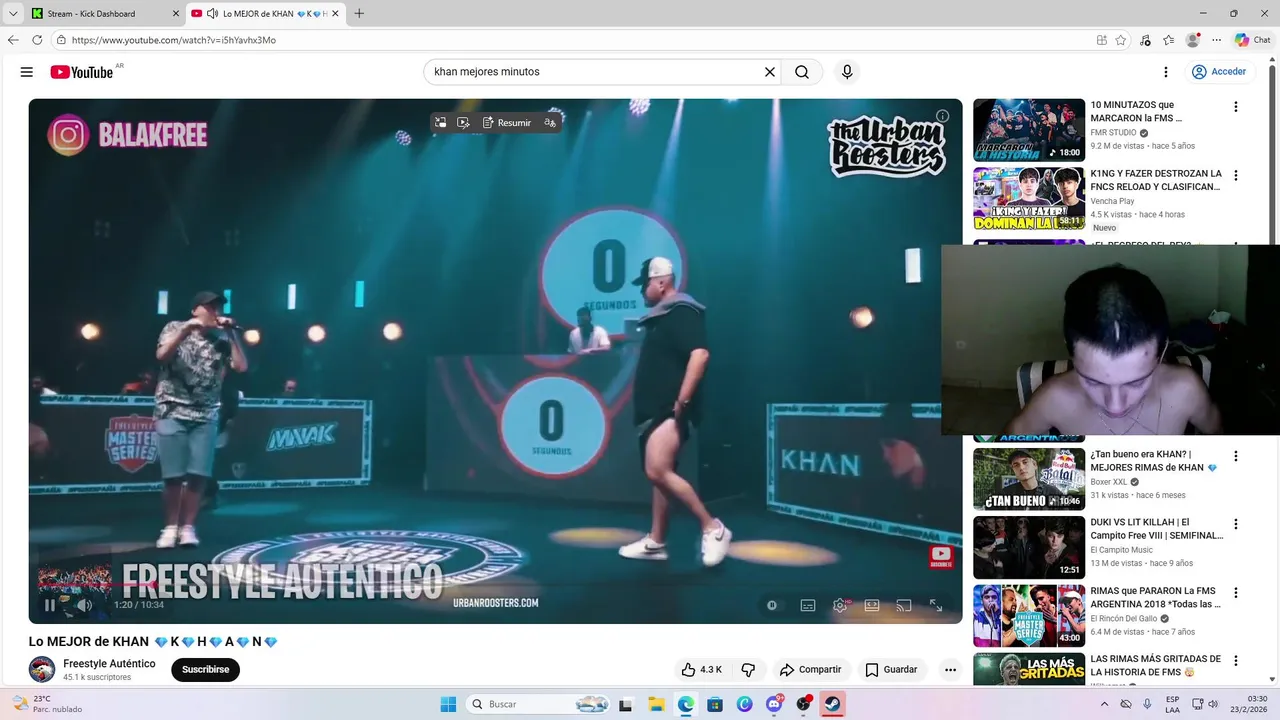Pause the video playback
The image size is (1280, 720).
point(50,605)
